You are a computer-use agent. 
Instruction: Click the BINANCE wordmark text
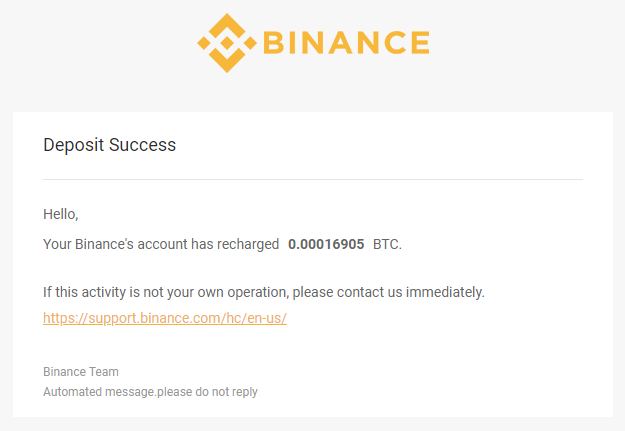point(346,43)
